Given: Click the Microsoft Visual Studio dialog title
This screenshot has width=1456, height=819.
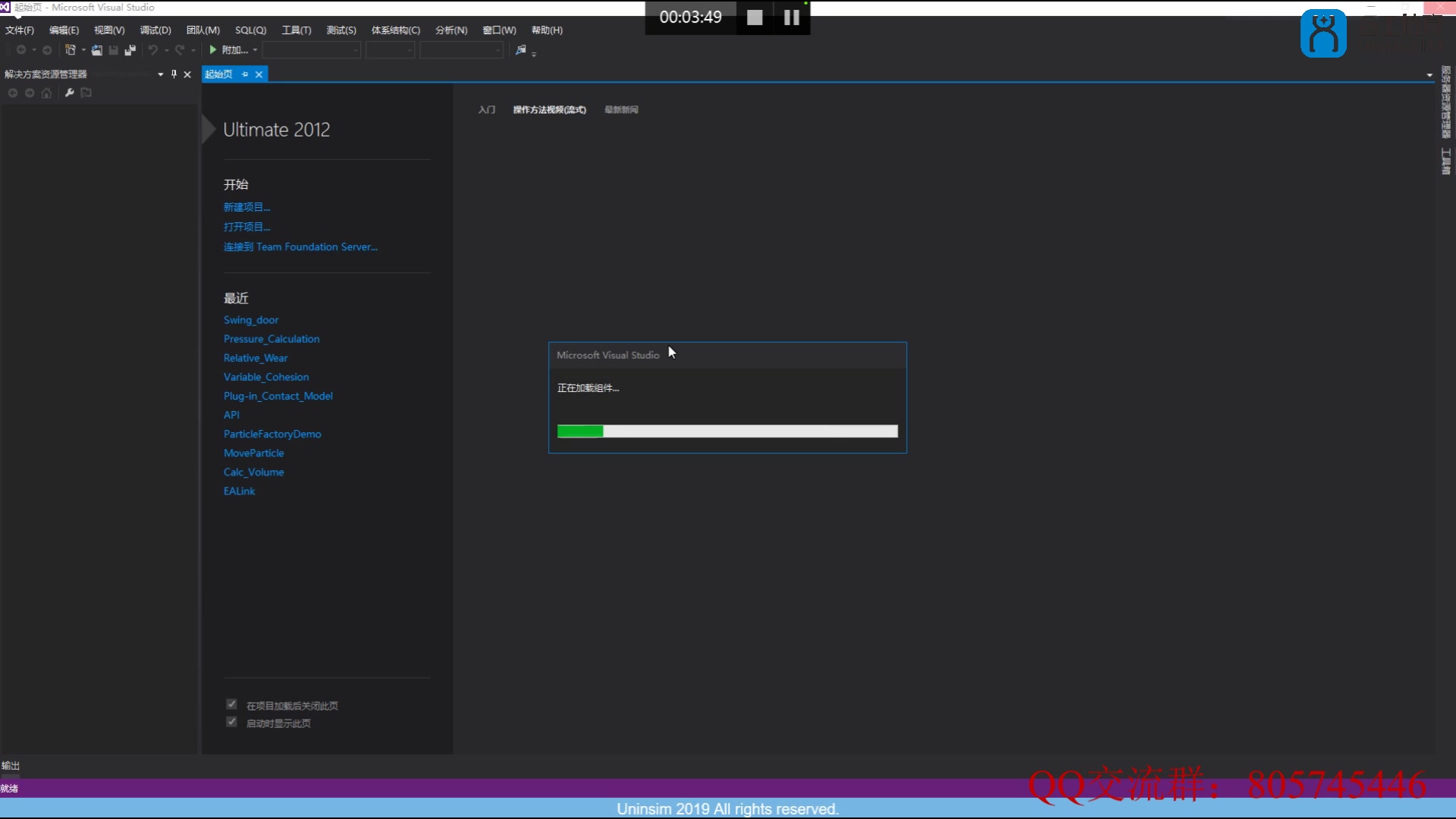Looking at the screenshot, I should coord(608,355).
